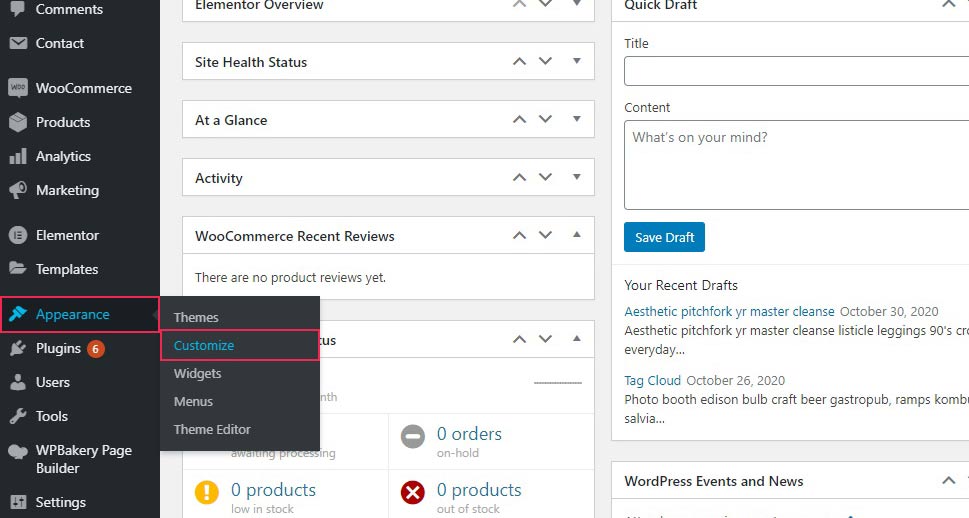Image resolution: width=969 pixels, height=518 pixels.
Task: Move WooCommerce Recent Reviews panel down
Action: click(x=545, y=235)
